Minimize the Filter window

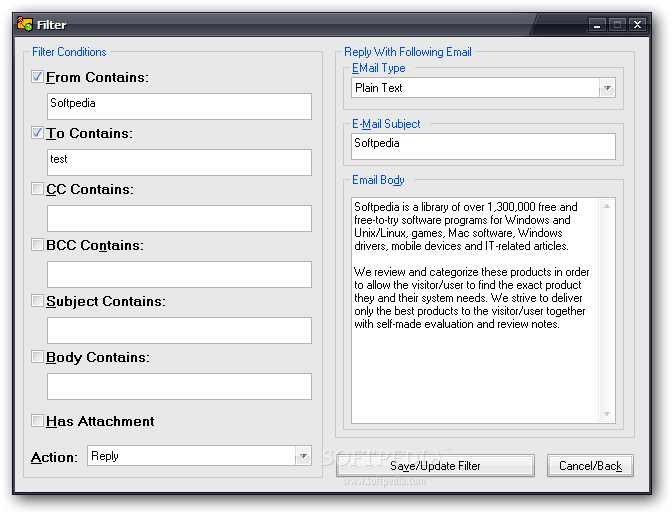(x=597, y=25)
